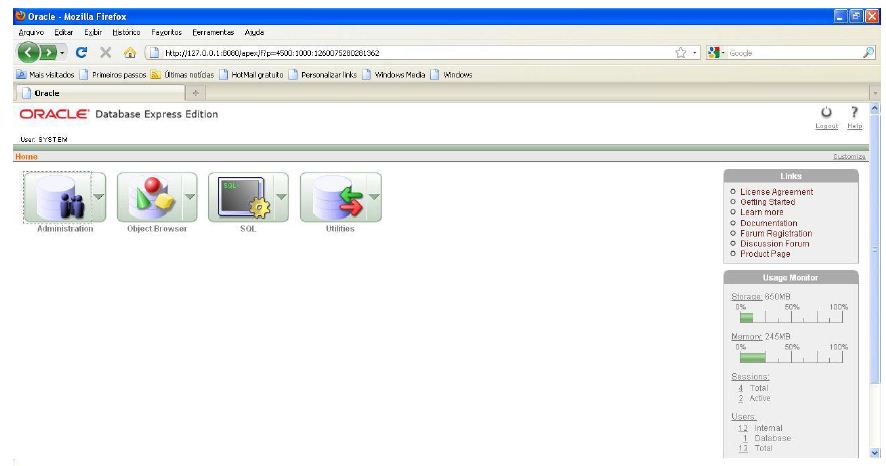Screen dimensions: 886x466
Task: Click the Sessions link in Usage Monitor
Action: click(x=750, y=376)
